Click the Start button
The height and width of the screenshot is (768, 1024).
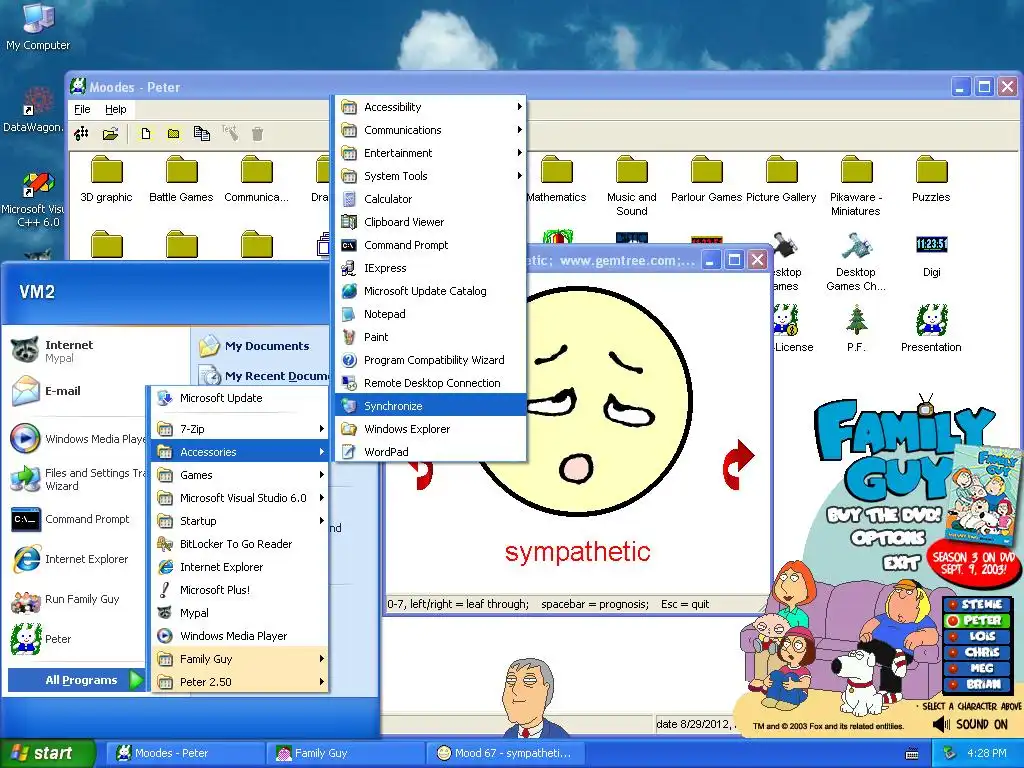47,754
